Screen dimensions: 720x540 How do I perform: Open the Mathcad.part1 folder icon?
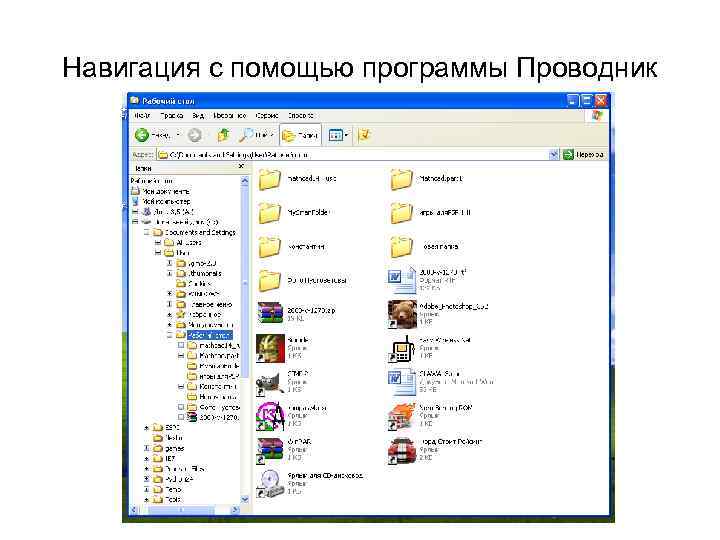(x=401, y=179)
